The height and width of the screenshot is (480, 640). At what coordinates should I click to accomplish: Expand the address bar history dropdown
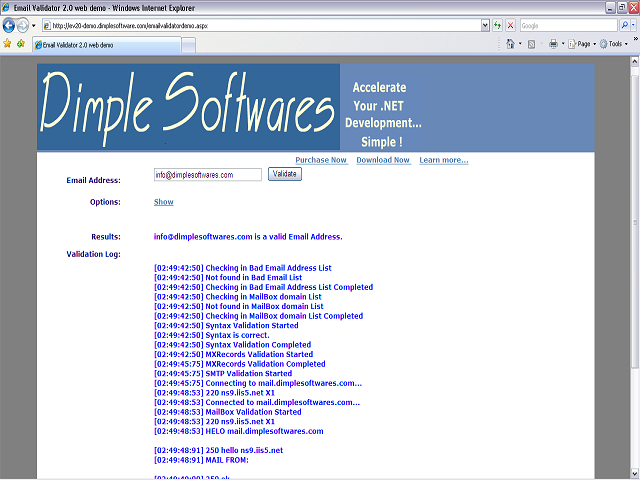[485, 26]
